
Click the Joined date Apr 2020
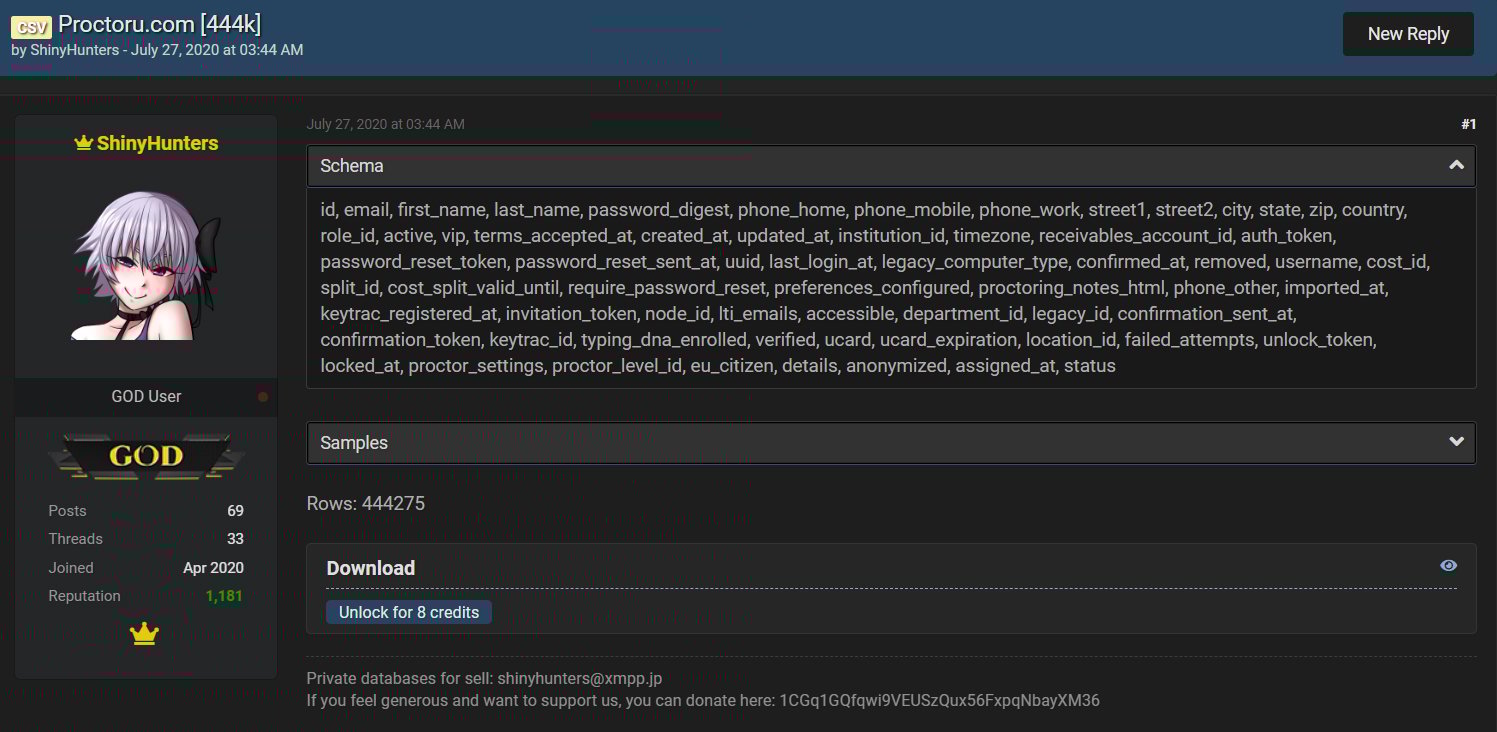(x=213, y=568)
